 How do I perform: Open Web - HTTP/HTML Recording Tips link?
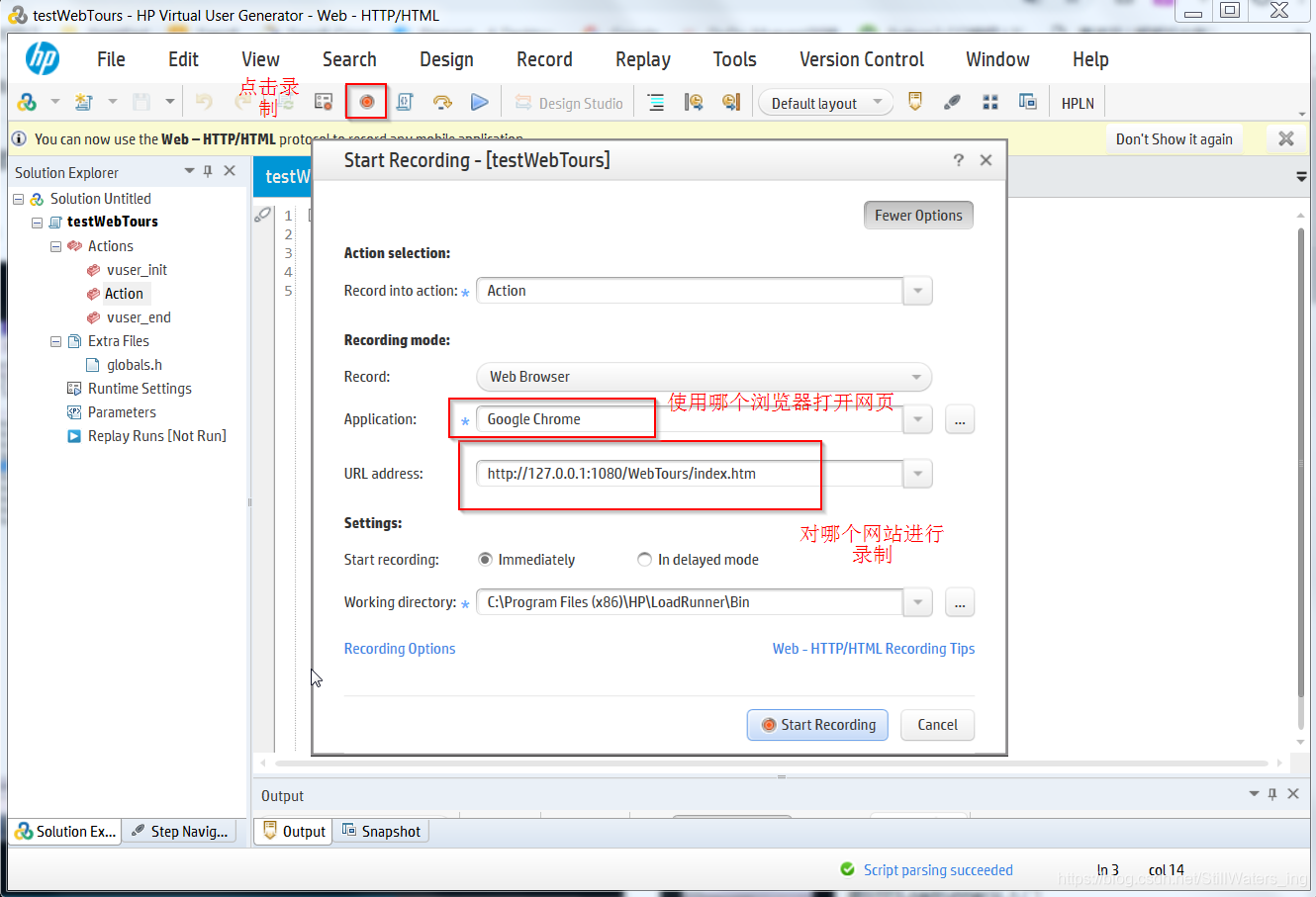pyautogui.click(x=874, y=649)
